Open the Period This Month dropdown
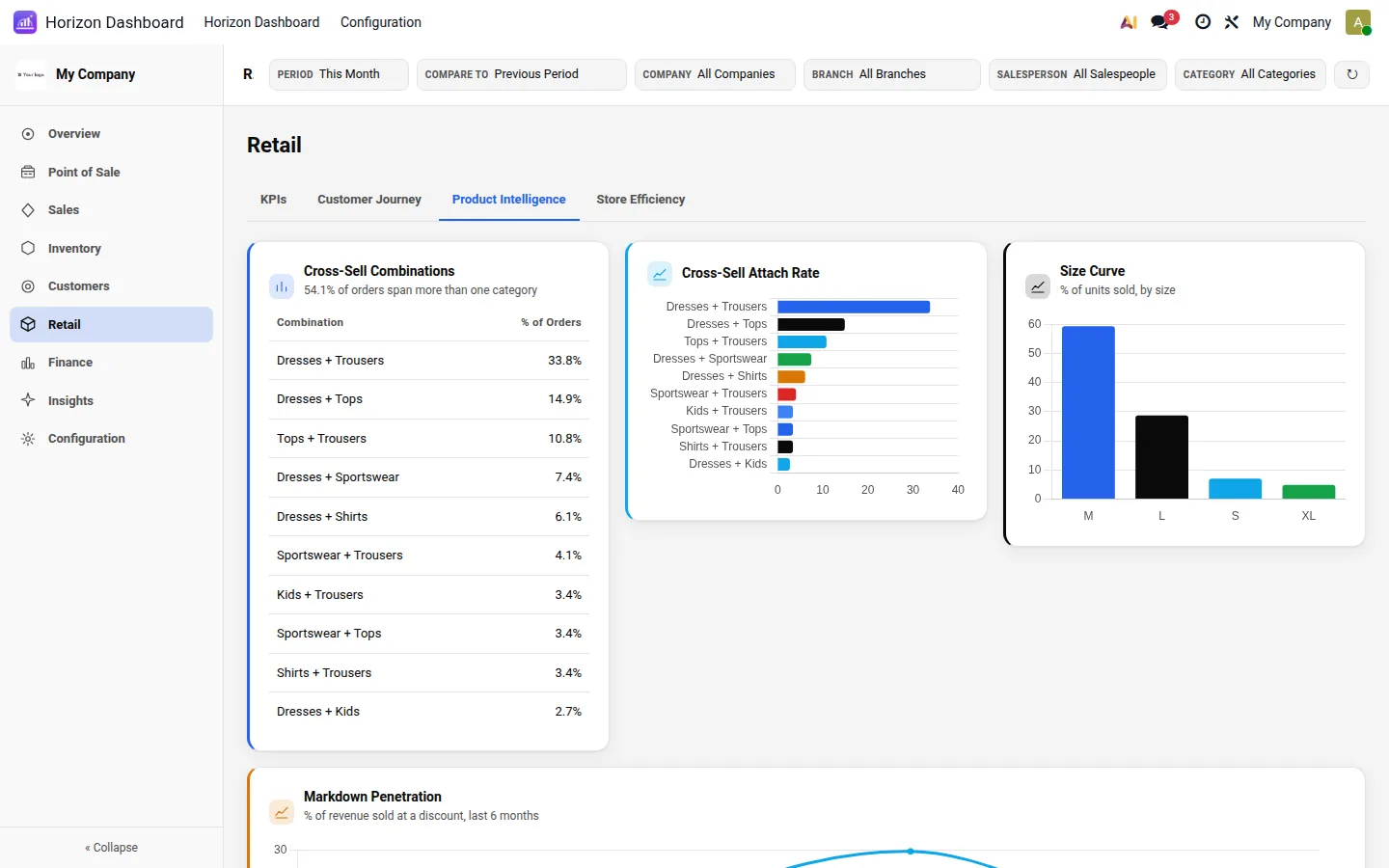 [x=339, y=74]
